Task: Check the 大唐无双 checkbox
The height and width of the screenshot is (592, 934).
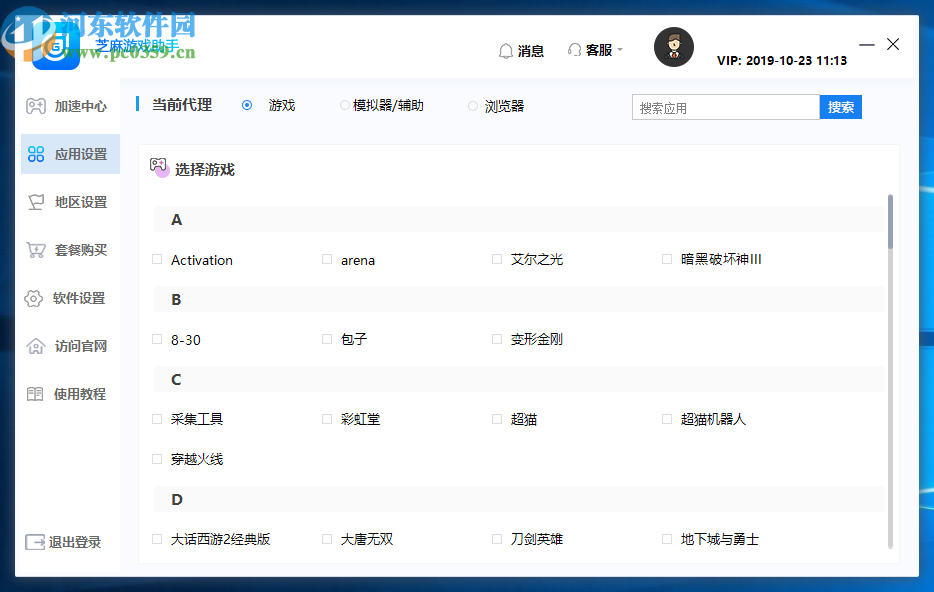Action: [327, 538]
